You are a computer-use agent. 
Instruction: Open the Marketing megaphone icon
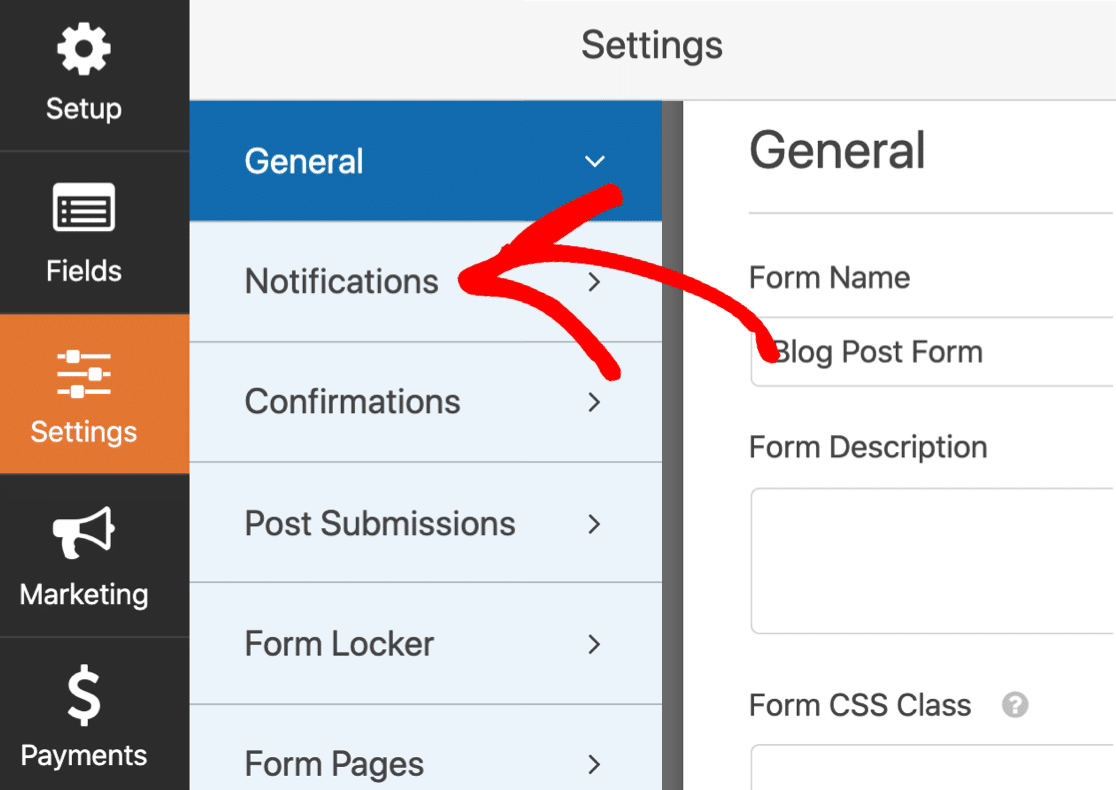[83, 535]
